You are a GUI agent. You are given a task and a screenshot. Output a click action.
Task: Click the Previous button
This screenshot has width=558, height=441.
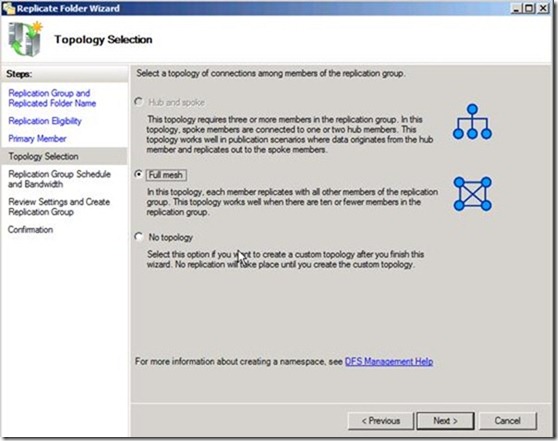(x=381, y=421)
